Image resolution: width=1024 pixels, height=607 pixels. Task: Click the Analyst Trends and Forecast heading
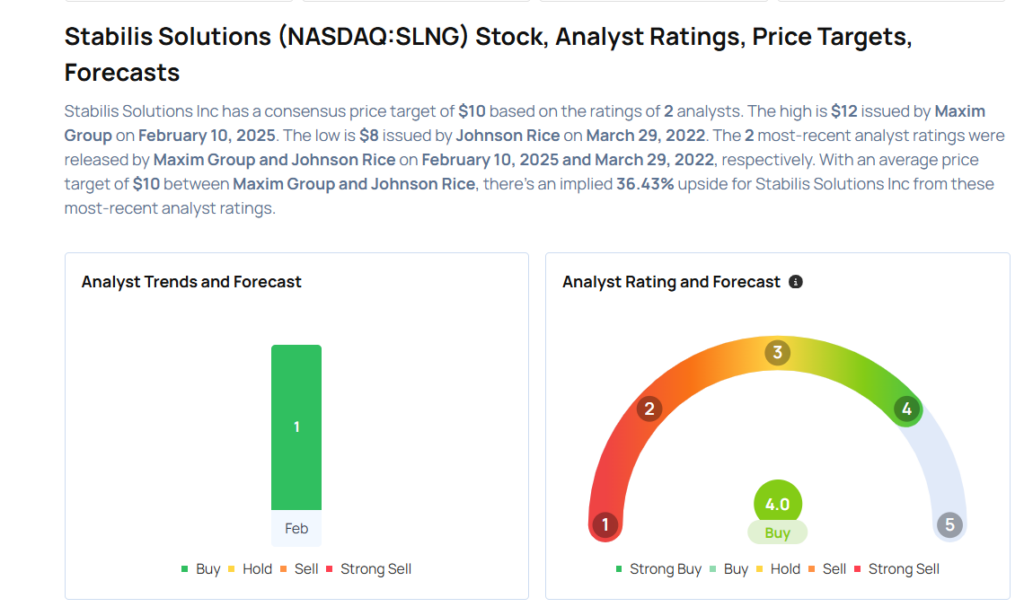191,282
